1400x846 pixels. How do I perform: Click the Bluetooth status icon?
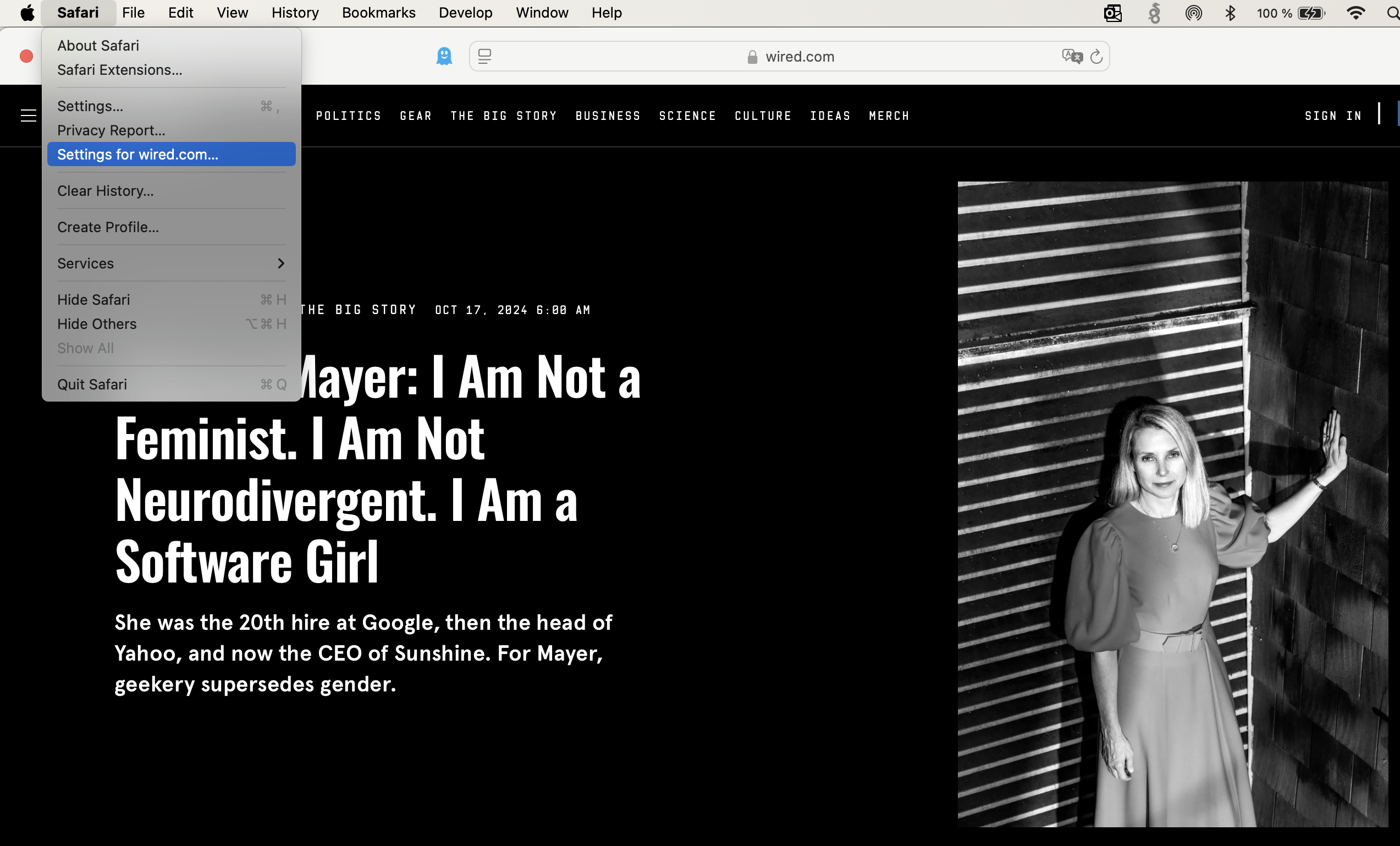point(1230,13)
